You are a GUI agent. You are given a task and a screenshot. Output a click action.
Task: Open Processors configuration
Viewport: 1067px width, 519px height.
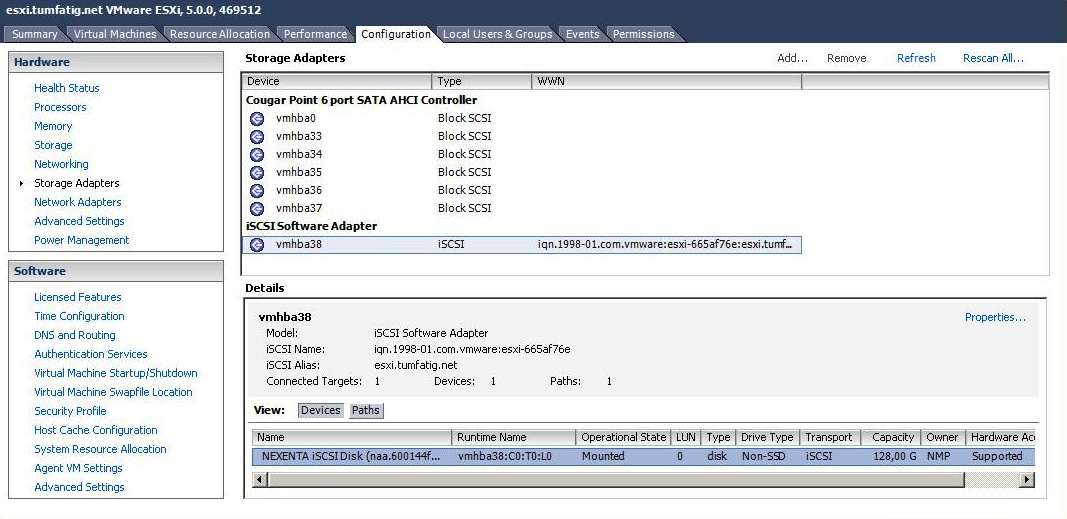pos(60,107)
